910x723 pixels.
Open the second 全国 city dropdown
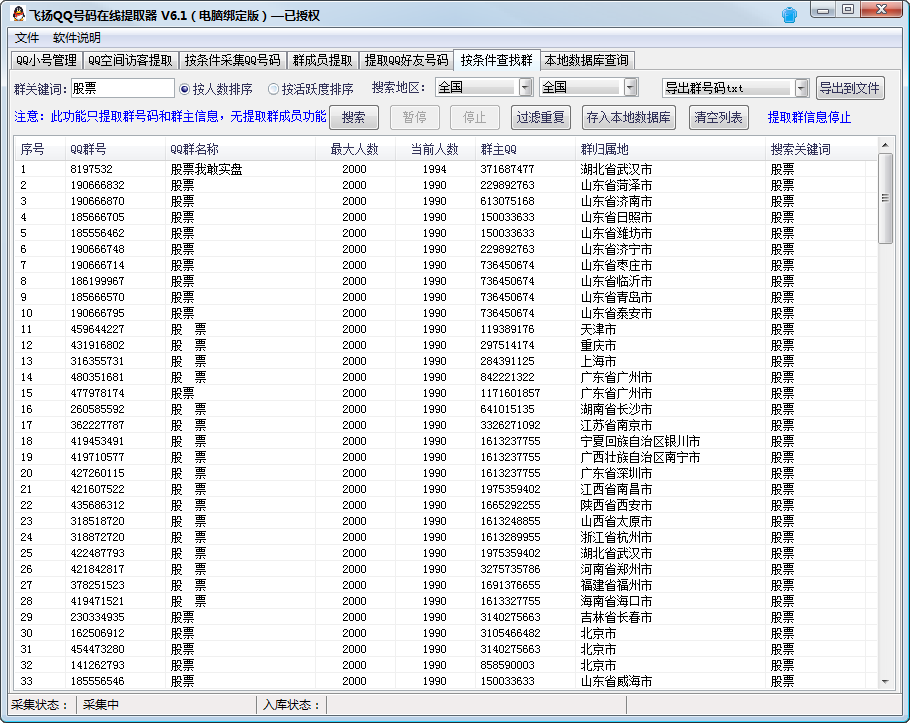pyautogui.click(x=630, y=87)
